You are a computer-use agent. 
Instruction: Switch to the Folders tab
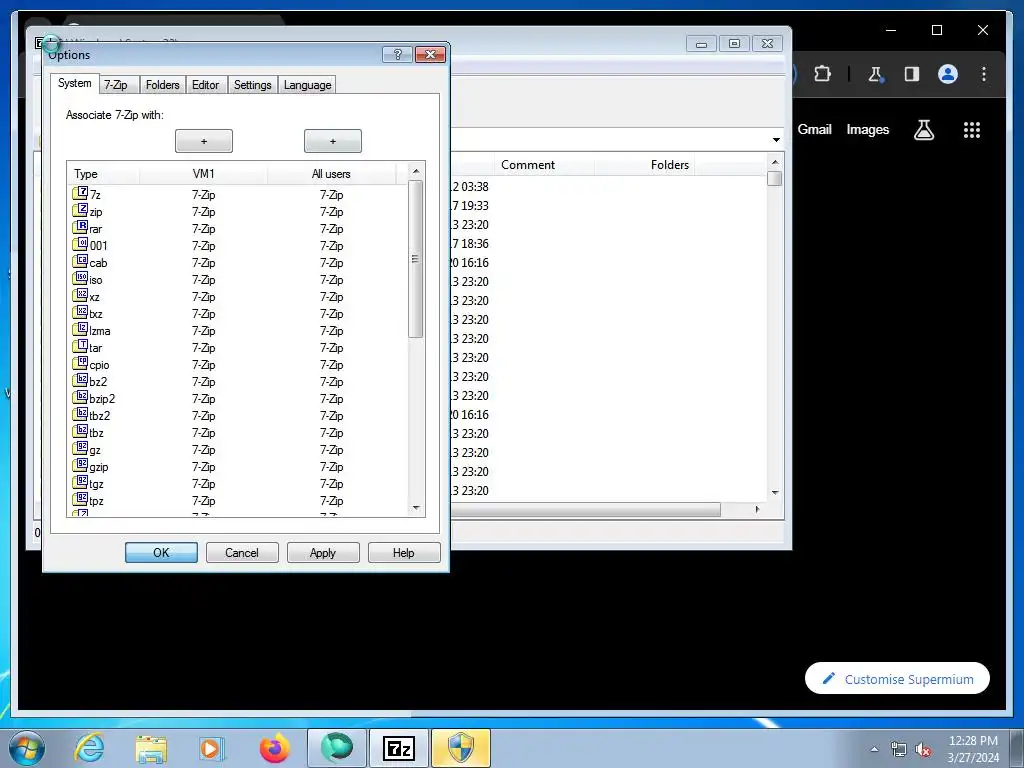click(163, 85)
